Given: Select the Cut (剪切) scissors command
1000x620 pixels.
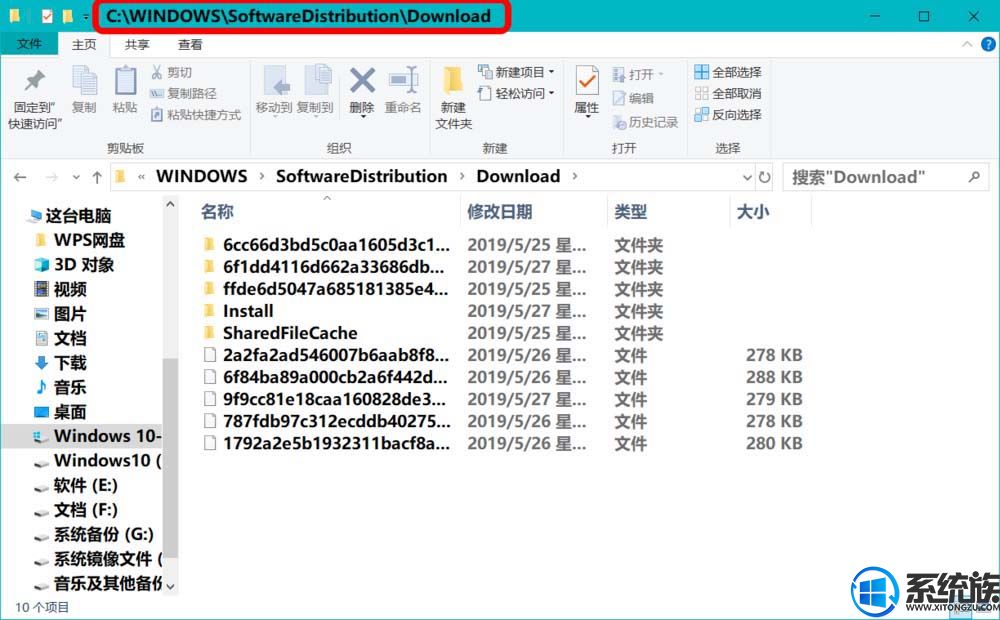Looking at the screenshot, I should pos(171,72).
